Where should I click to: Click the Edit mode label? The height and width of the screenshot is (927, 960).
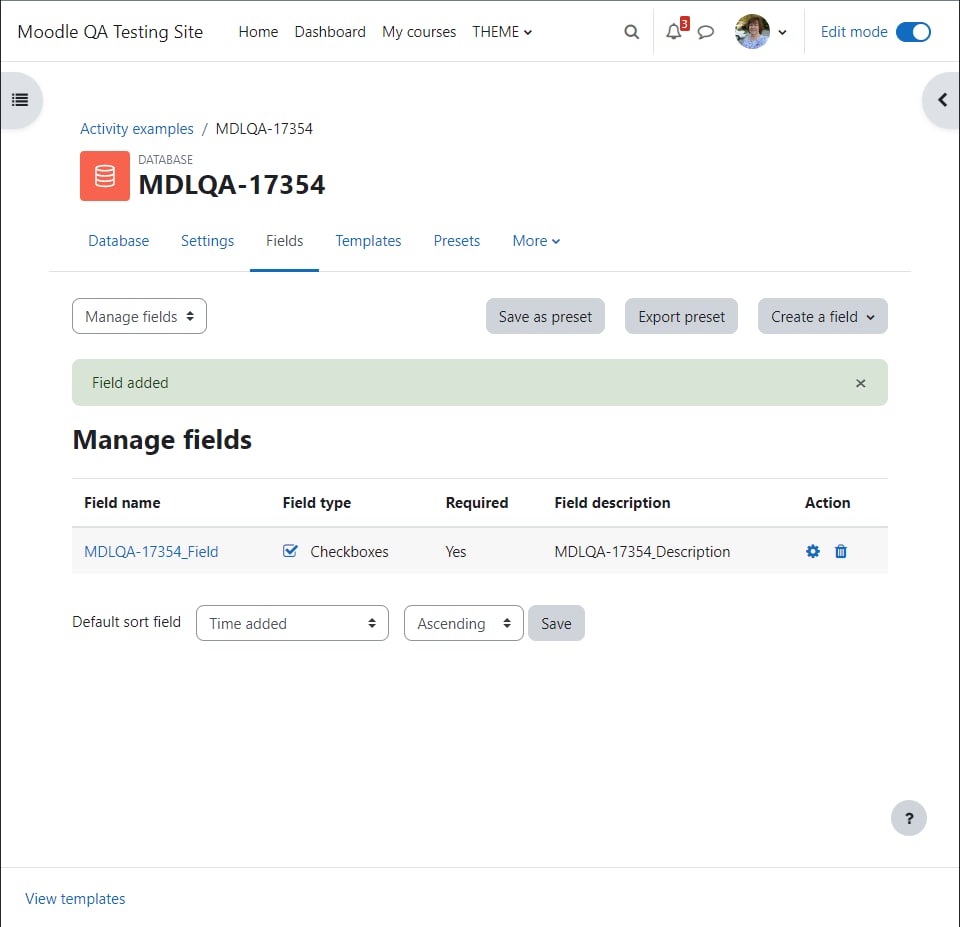coord(853,32)
